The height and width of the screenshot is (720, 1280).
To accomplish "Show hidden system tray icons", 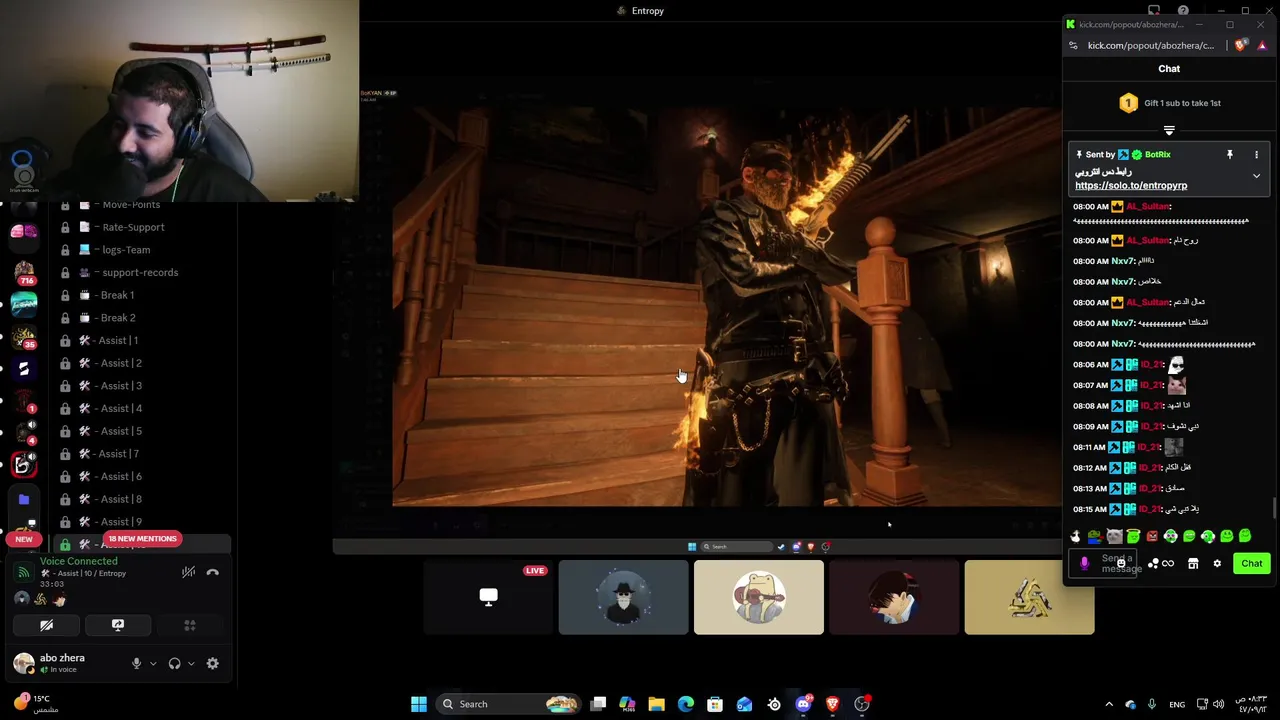I will [1108, 704].
